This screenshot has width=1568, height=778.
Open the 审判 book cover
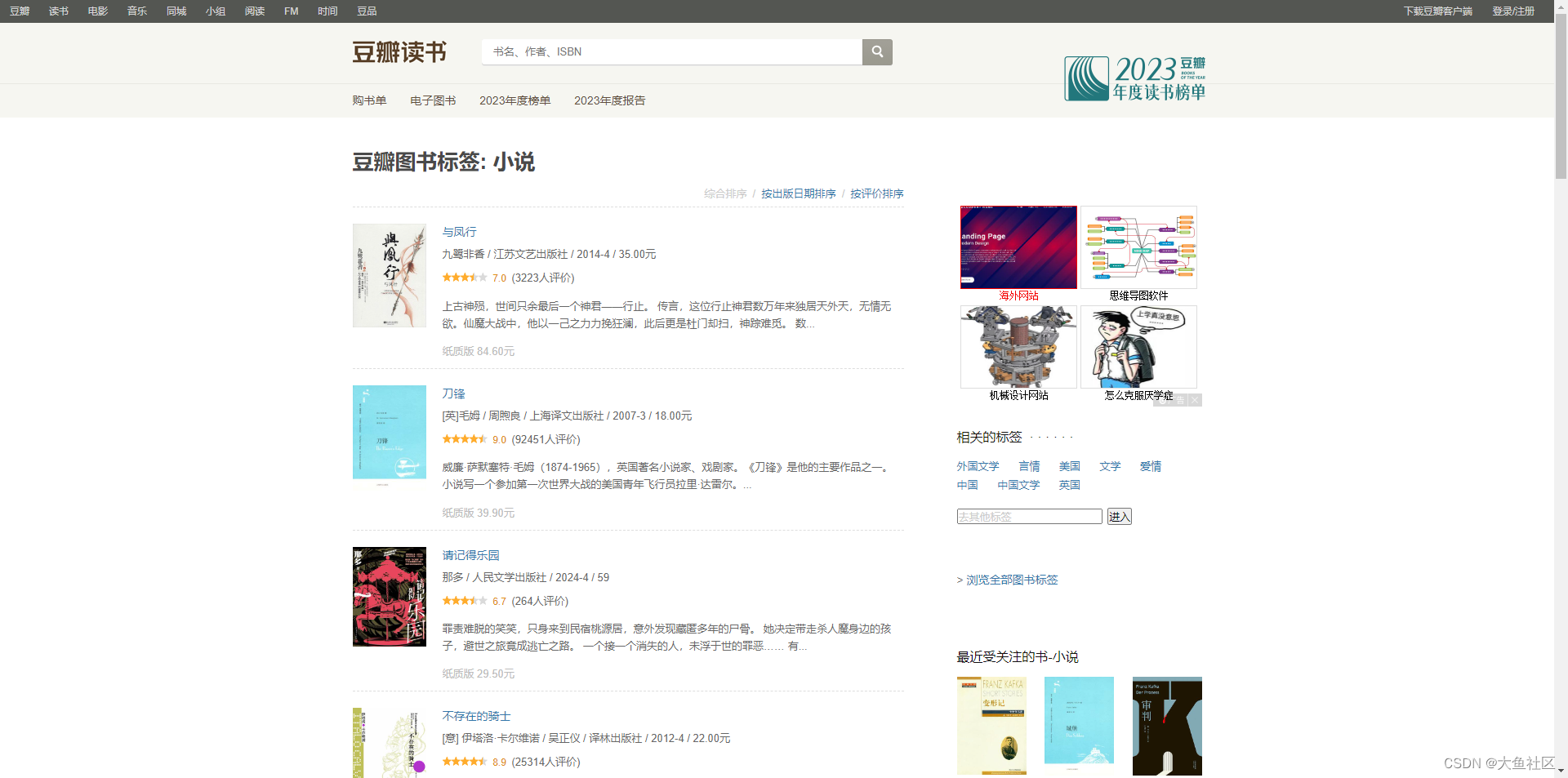[x=1167, y=726]
